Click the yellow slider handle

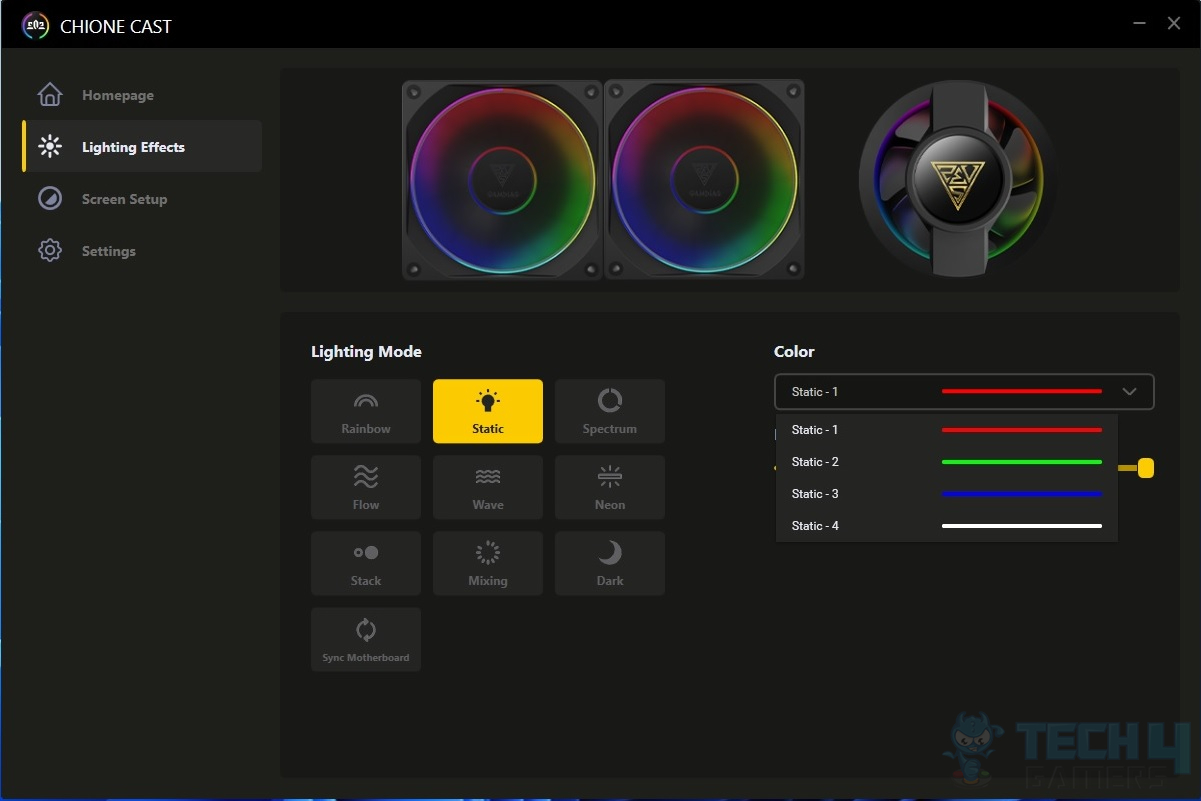coord(1146,468)
